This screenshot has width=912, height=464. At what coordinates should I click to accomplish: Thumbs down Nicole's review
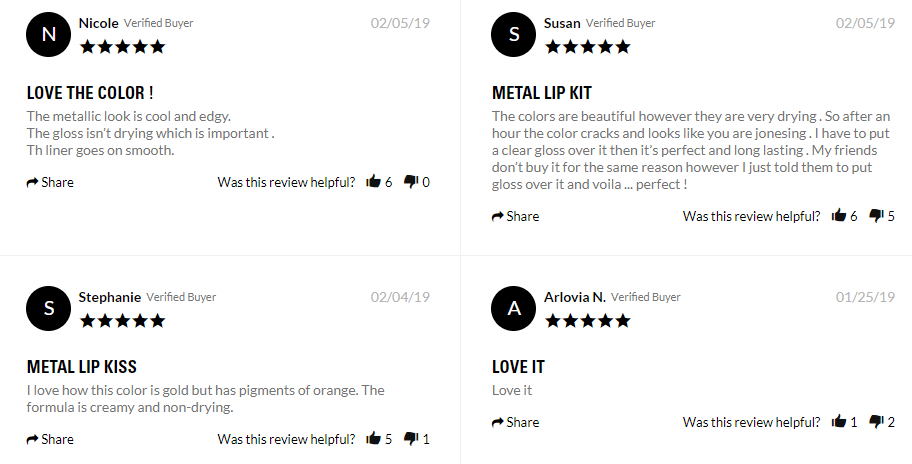(411, 182)
